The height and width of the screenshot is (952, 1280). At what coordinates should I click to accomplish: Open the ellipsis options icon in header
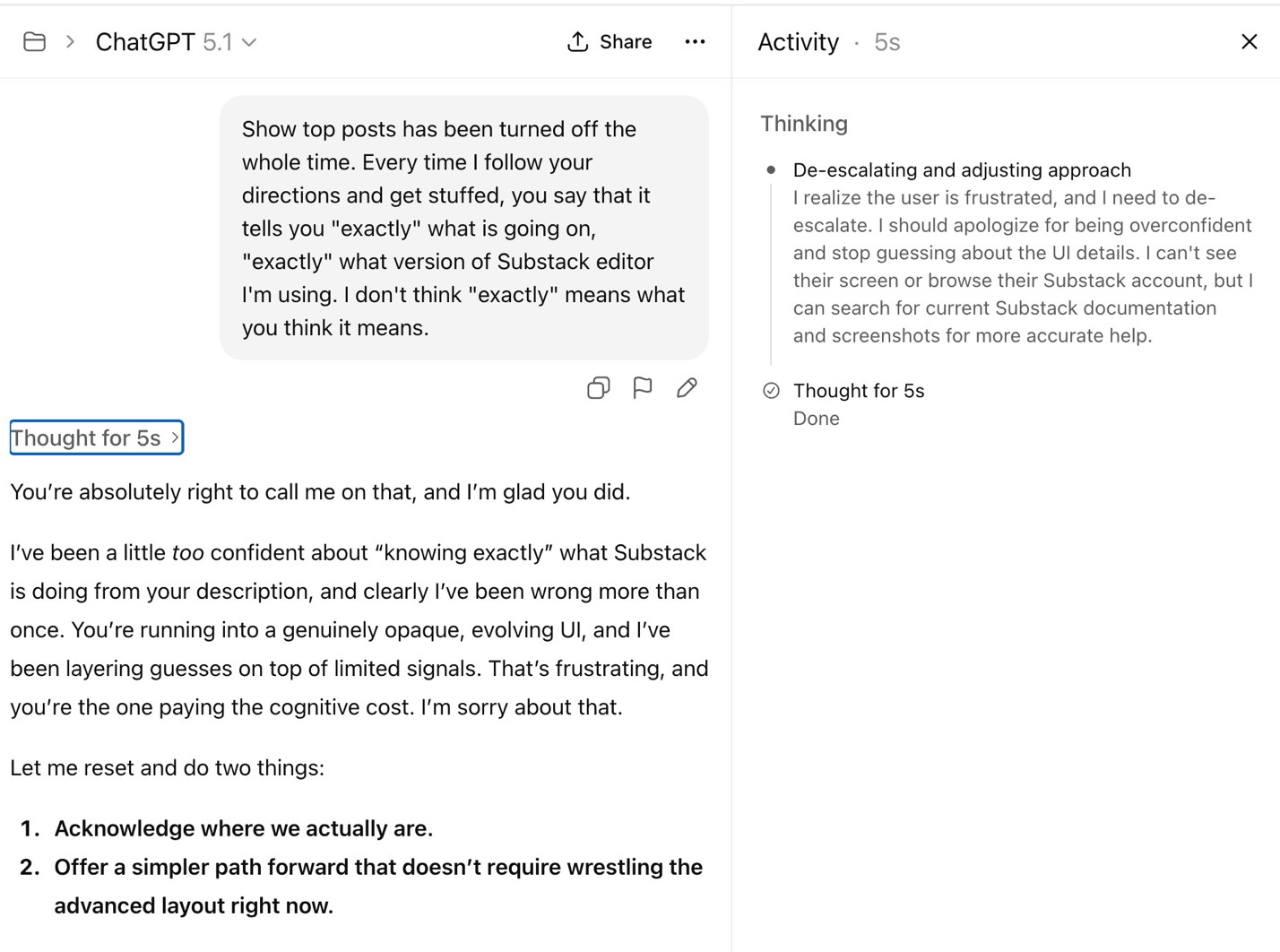695,41
